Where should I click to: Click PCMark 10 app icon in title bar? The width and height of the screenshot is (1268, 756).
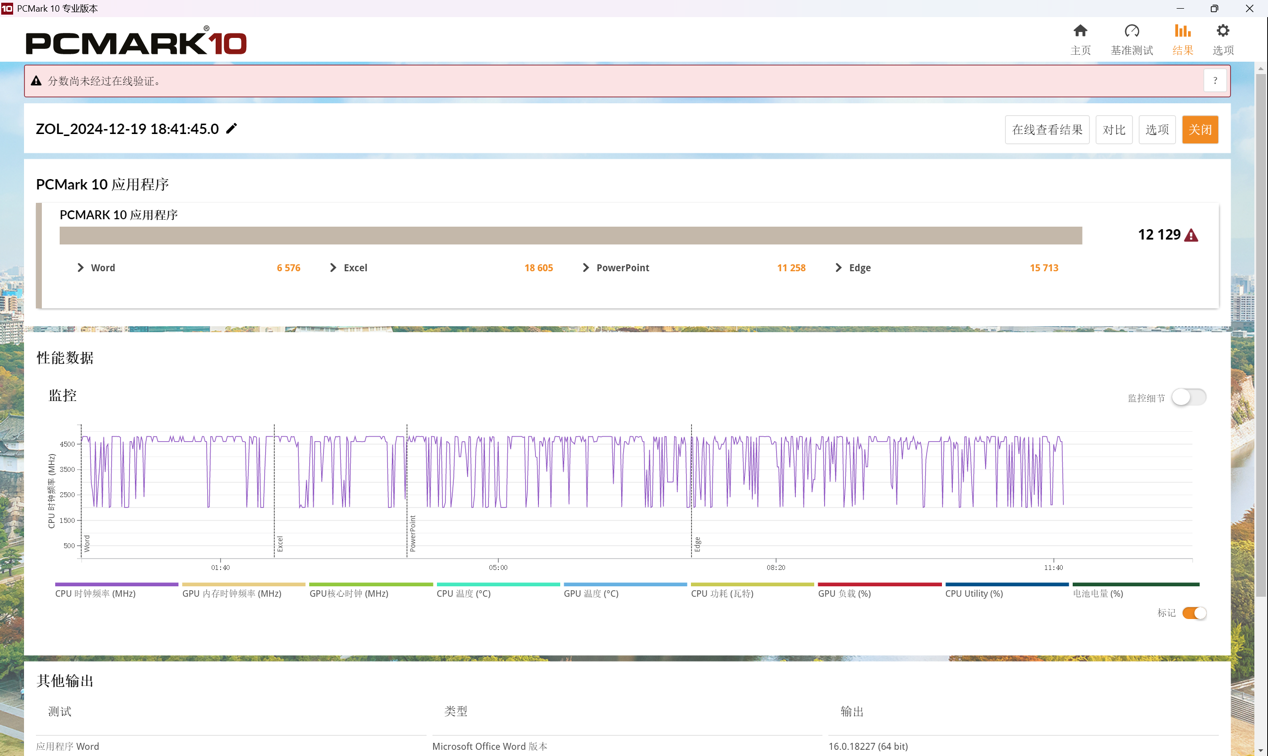click(8, 8)
